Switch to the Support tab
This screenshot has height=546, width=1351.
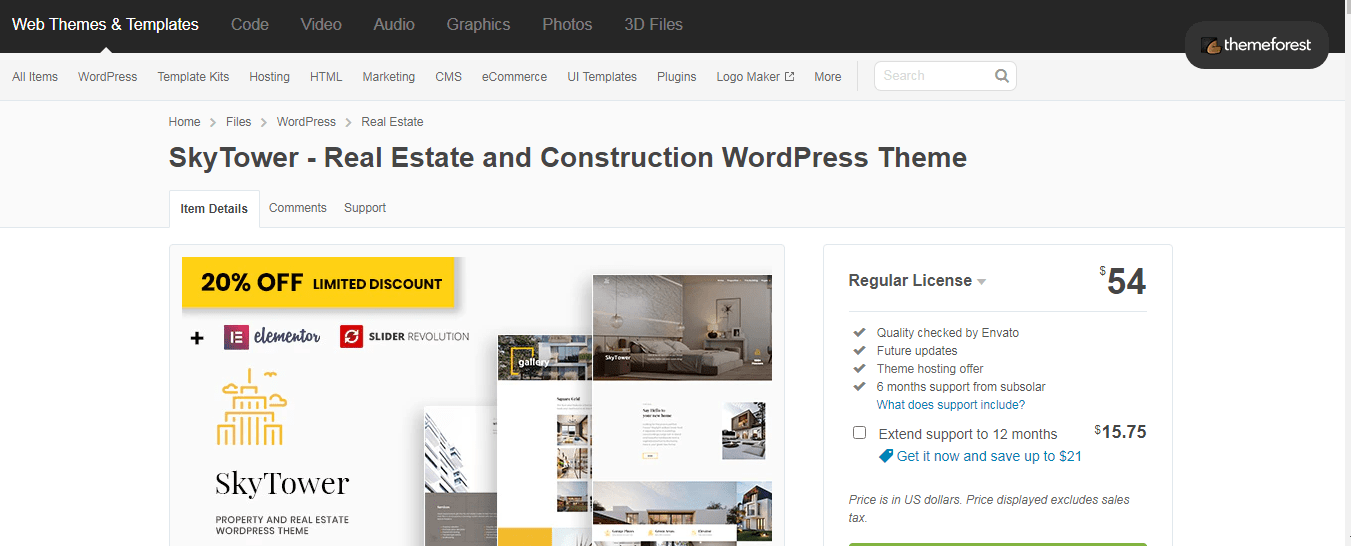[x=365, y=208]
